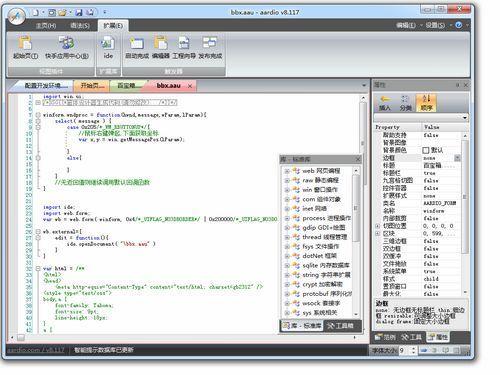Click the 工程向导 project wizard icon

pyautogui.click(x=184, y=43)
